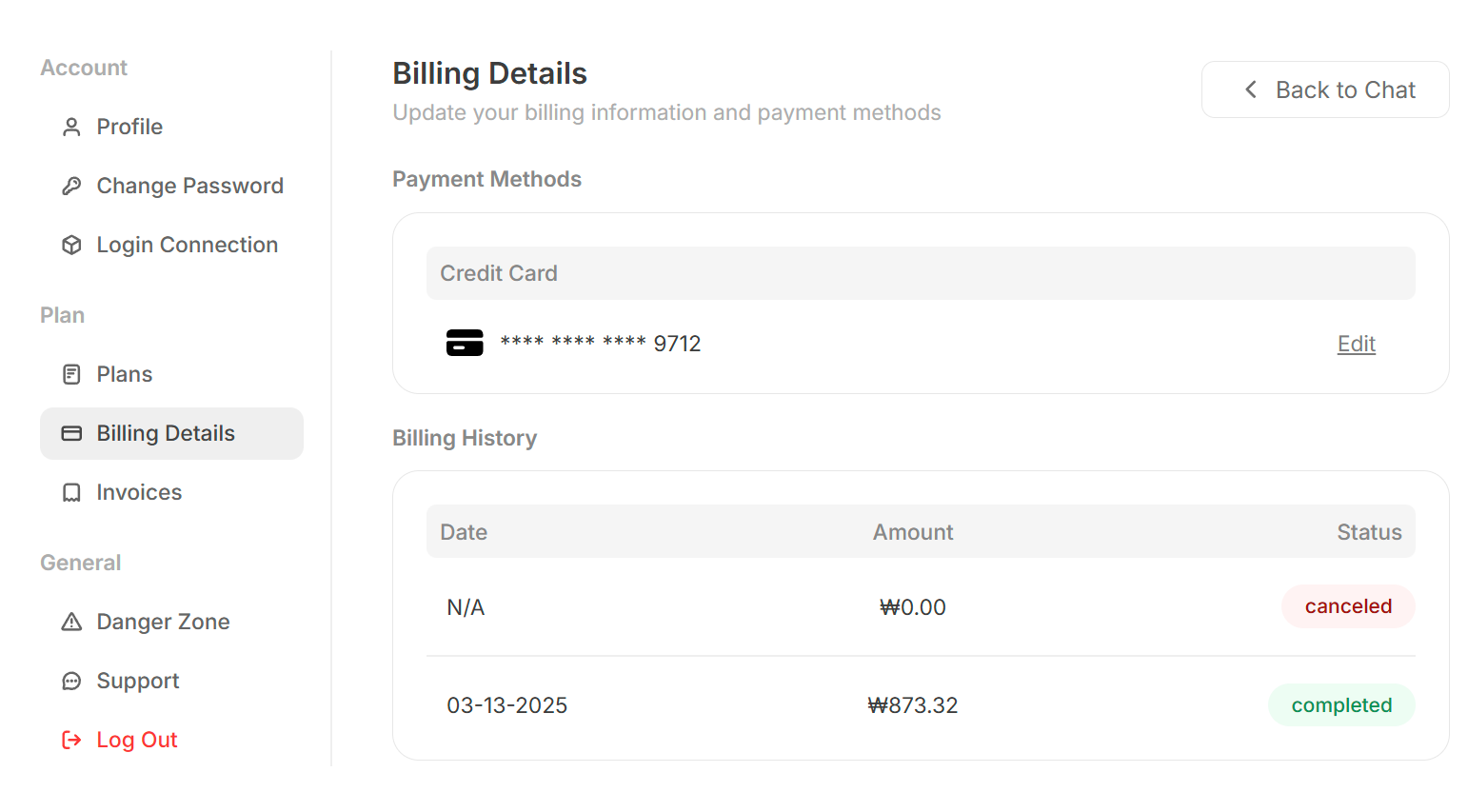This screenshot has height=812, width=1468.
Task: Click the Plans document icon
Action: click(71, 374)
